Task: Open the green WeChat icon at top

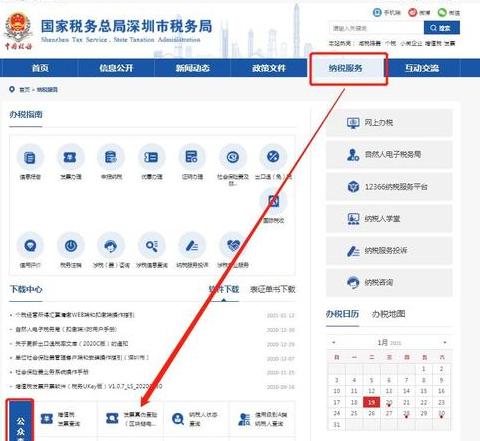Action: click(x=442, y=13)
